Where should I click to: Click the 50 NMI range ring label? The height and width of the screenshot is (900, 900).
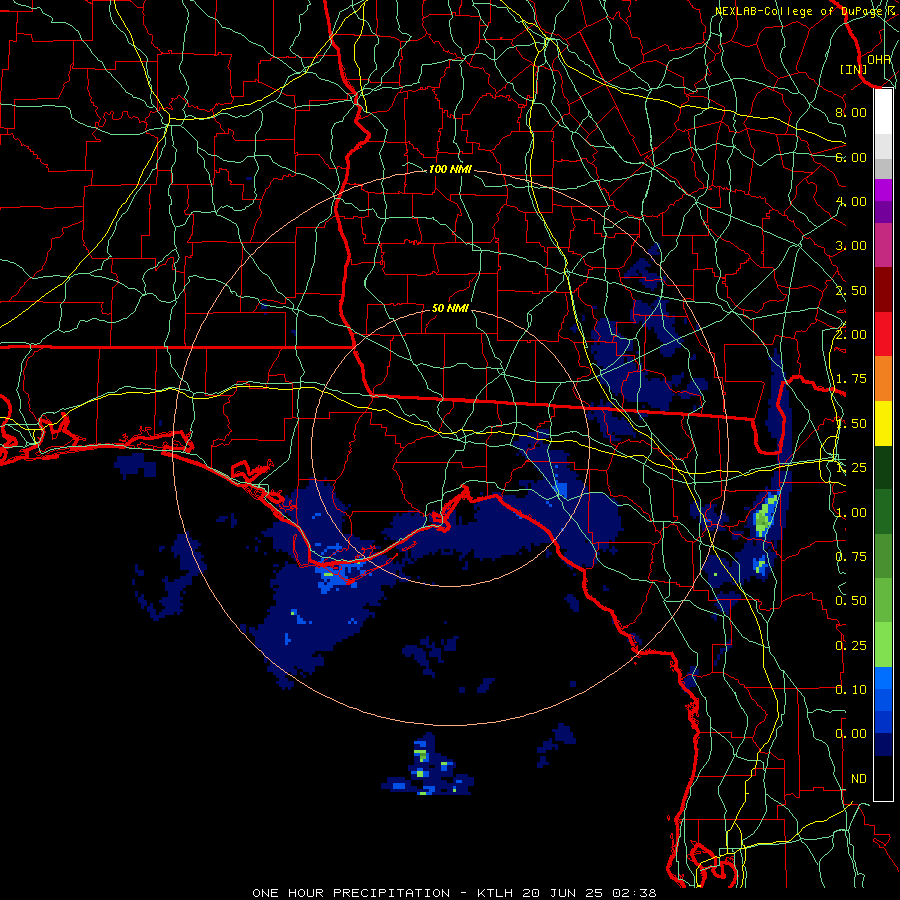pyautogui.click(x=450, y=308)
